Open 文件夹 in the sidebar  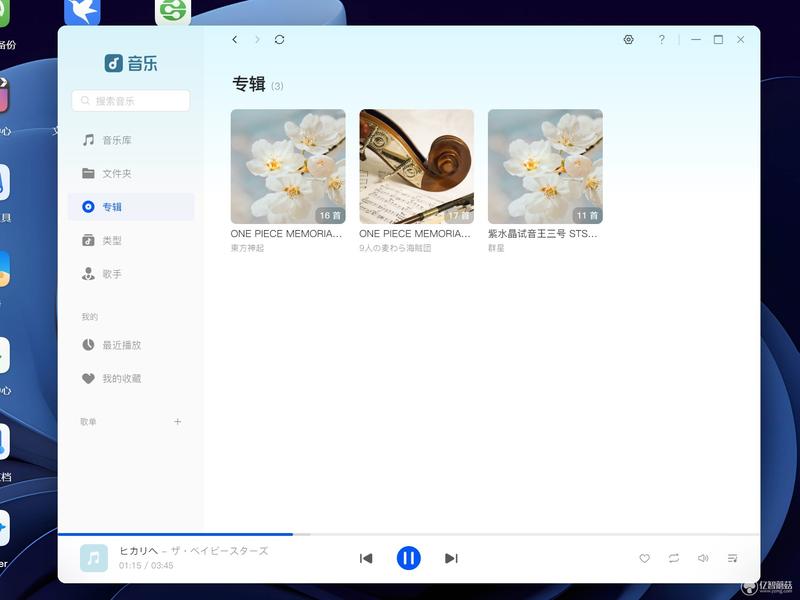[131, 173]
